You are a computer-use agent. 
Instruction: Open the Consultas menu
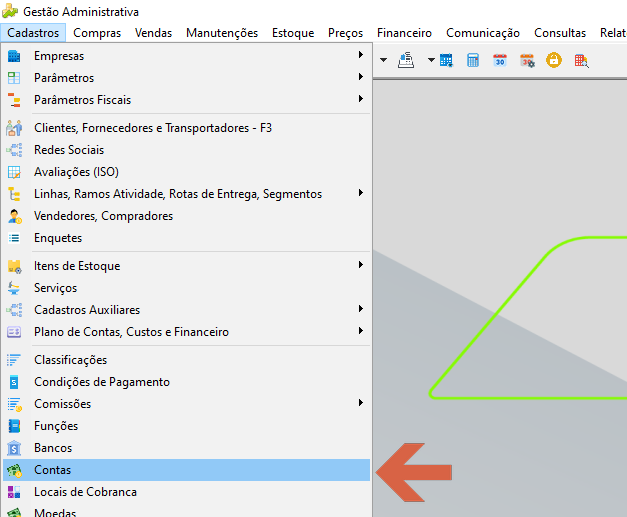click(560, 33)
